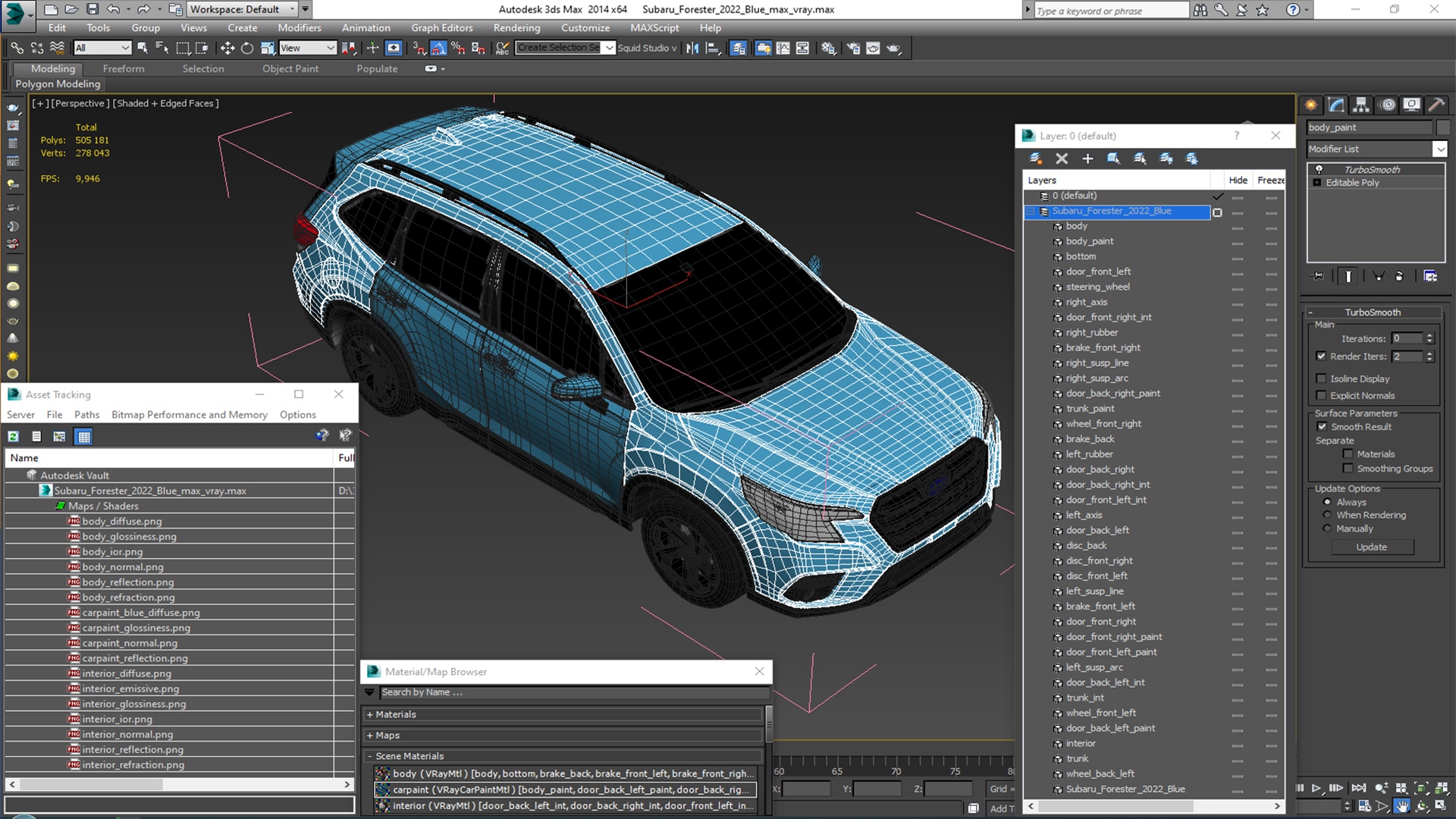Open selection filter All dropdown
Viewport: 1456px width, 819px height.
pyautogui.click(x=103, y=48)
